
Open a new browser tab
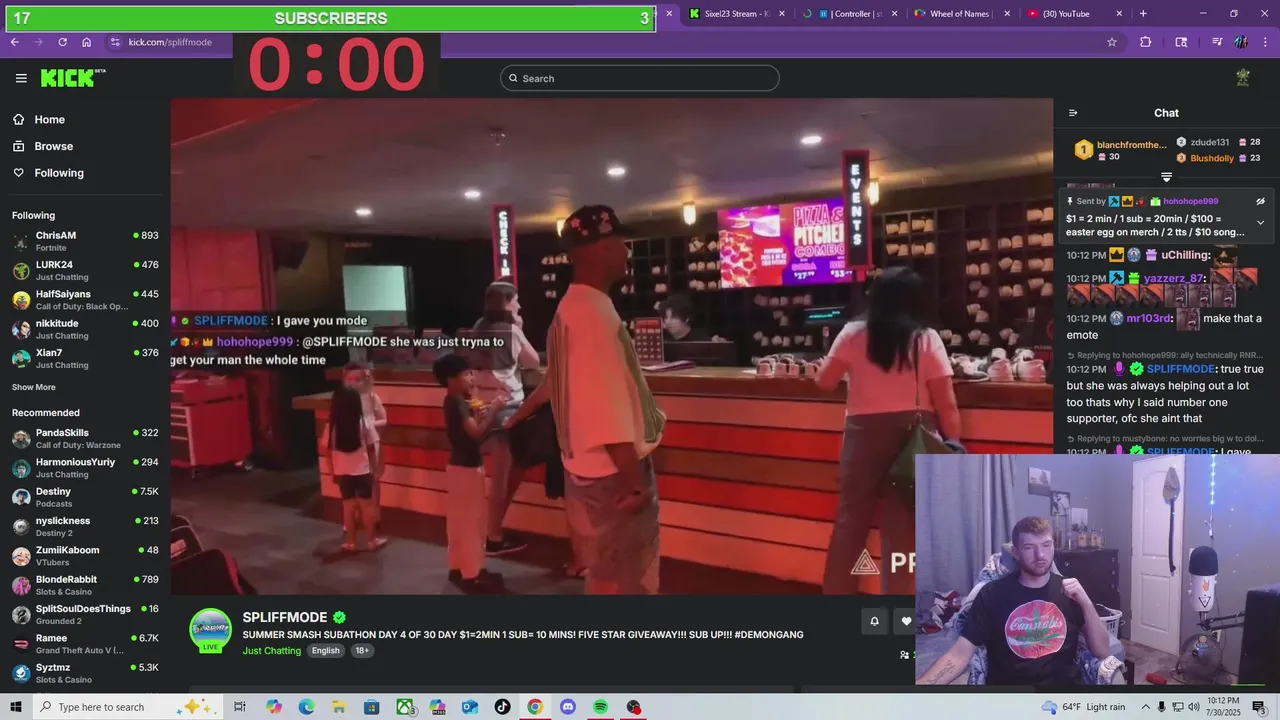[x=1143, y=14]
